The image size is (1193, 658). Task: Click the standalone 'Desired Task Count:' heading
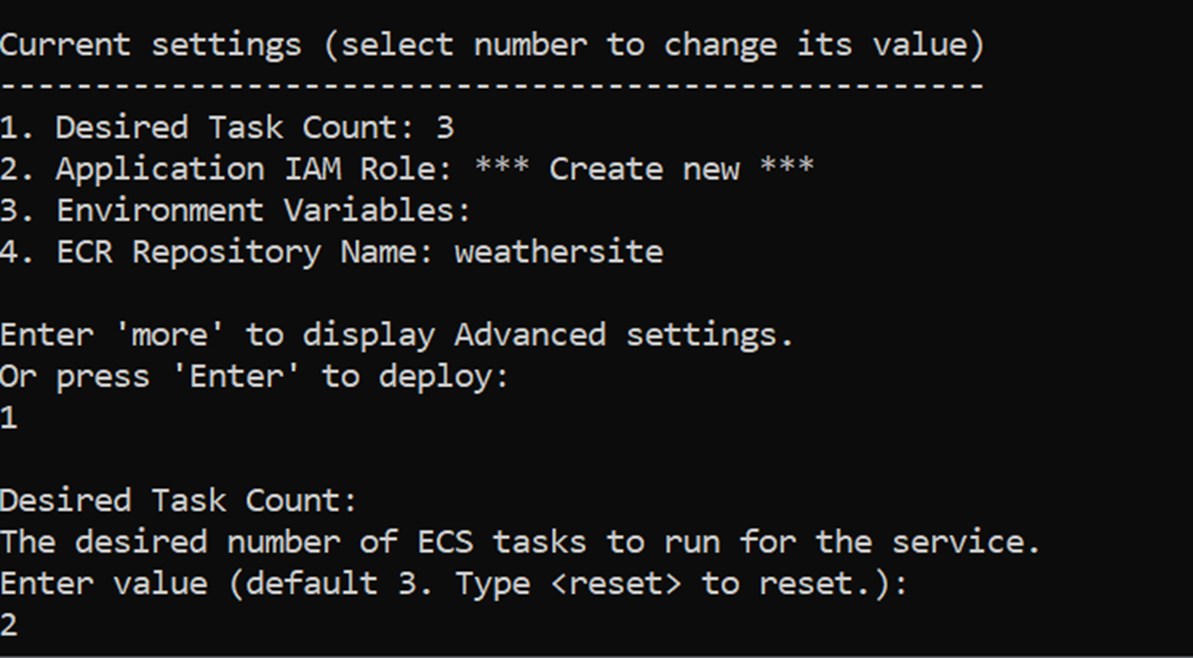click(x=179, y=500)
